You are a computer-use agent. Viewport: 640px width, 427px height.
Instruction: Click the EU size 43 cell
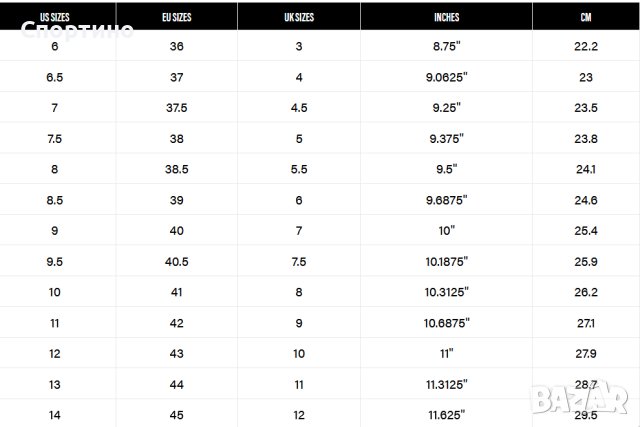[177, 353]
